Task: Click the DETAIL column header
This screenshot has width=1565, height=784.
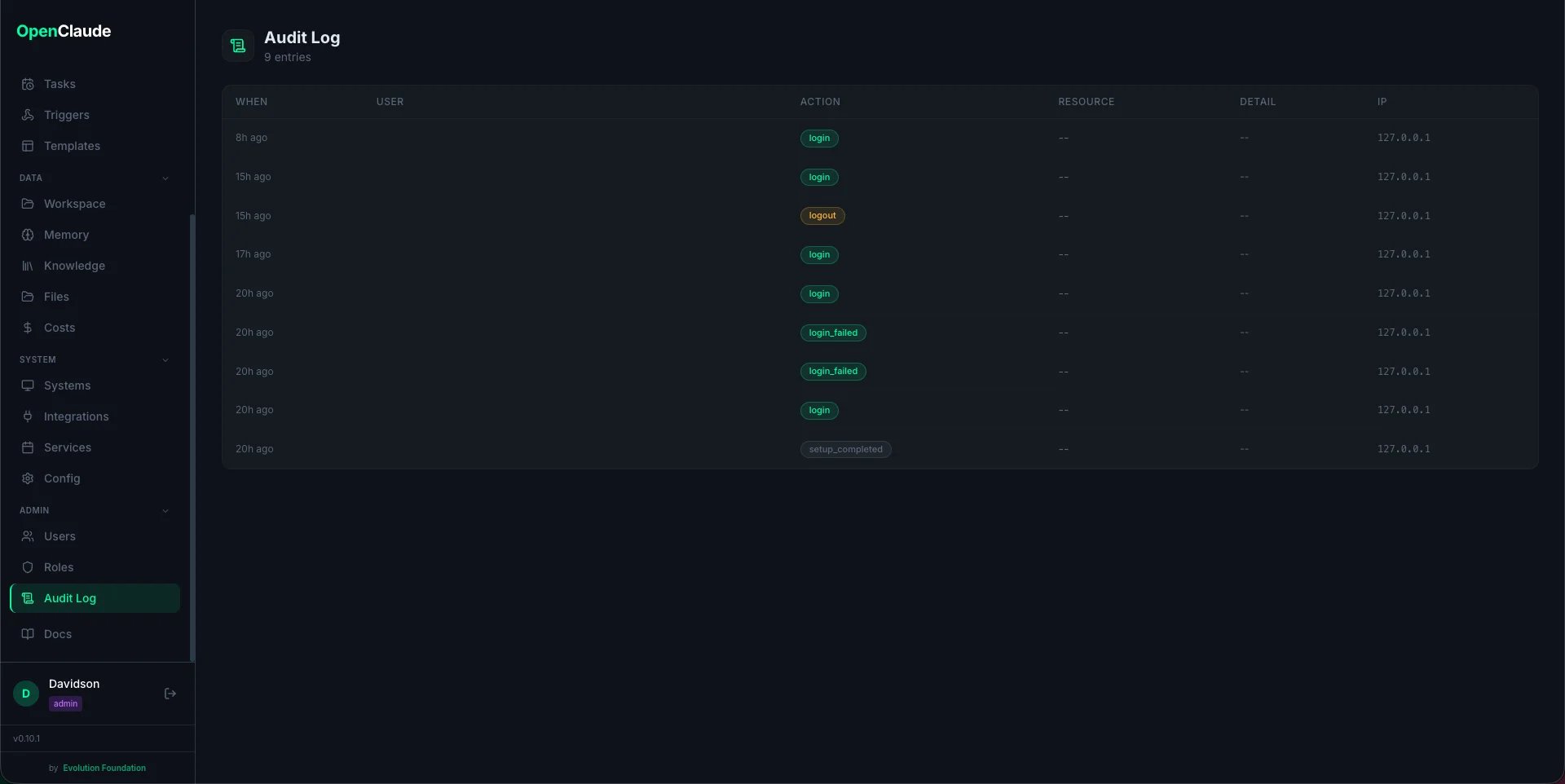Action: pyautogui.click(x=1258, y=102)
